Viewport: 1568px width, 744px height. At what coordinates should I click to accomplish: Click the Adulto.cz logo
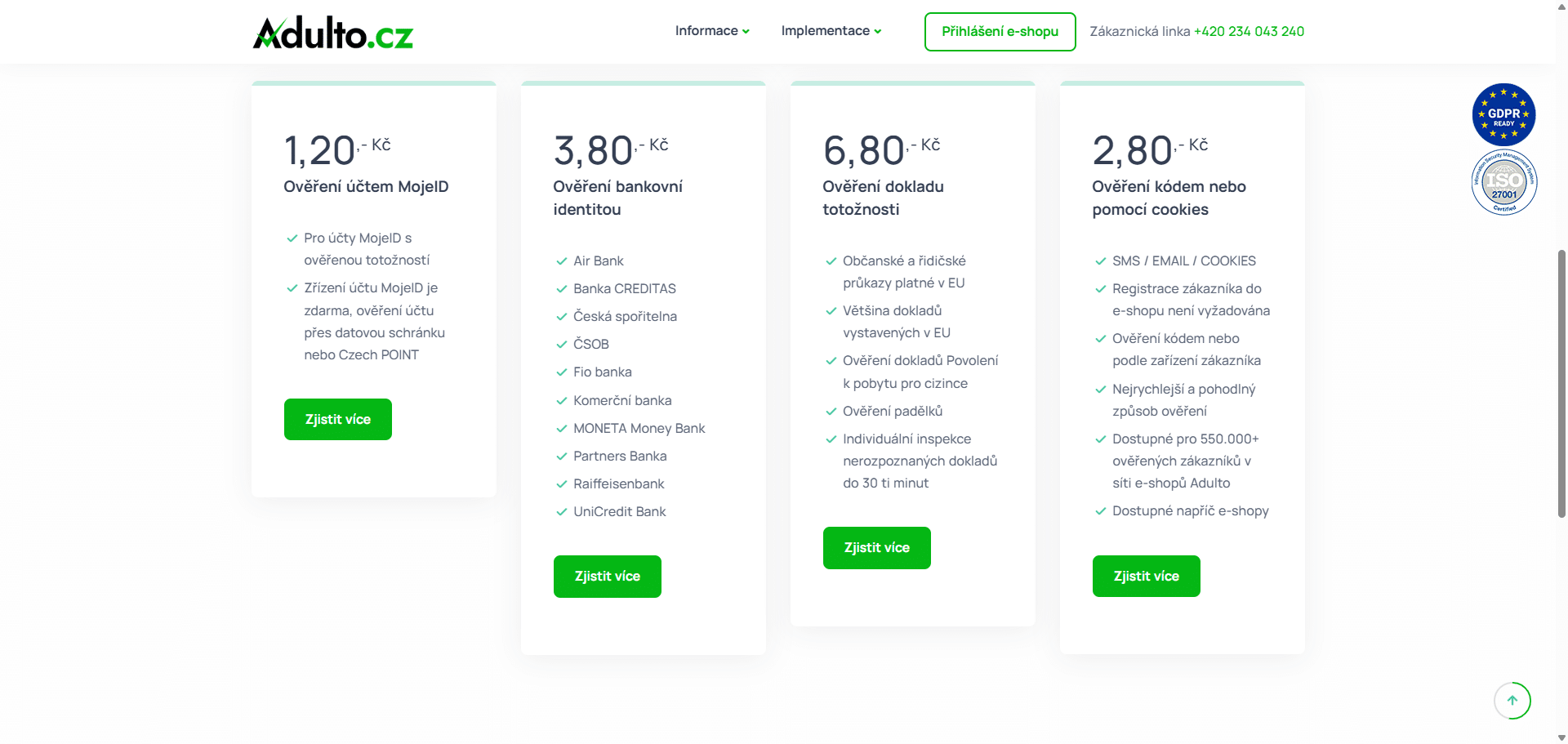pos(333,33)
